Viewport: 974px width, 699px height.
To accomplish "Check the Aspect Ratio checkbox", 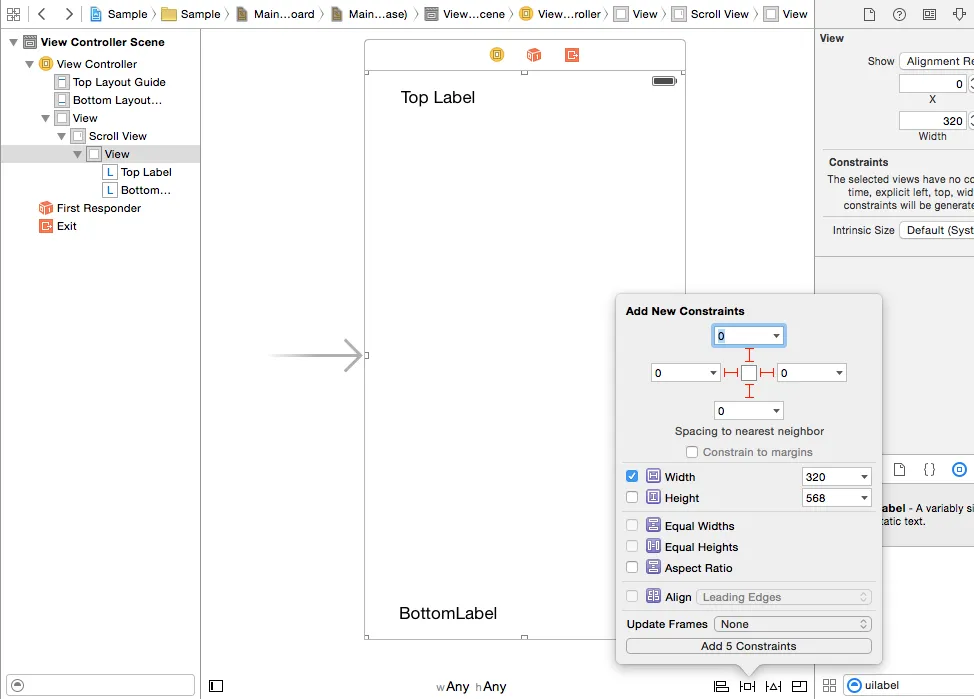I will pos(632,567).
